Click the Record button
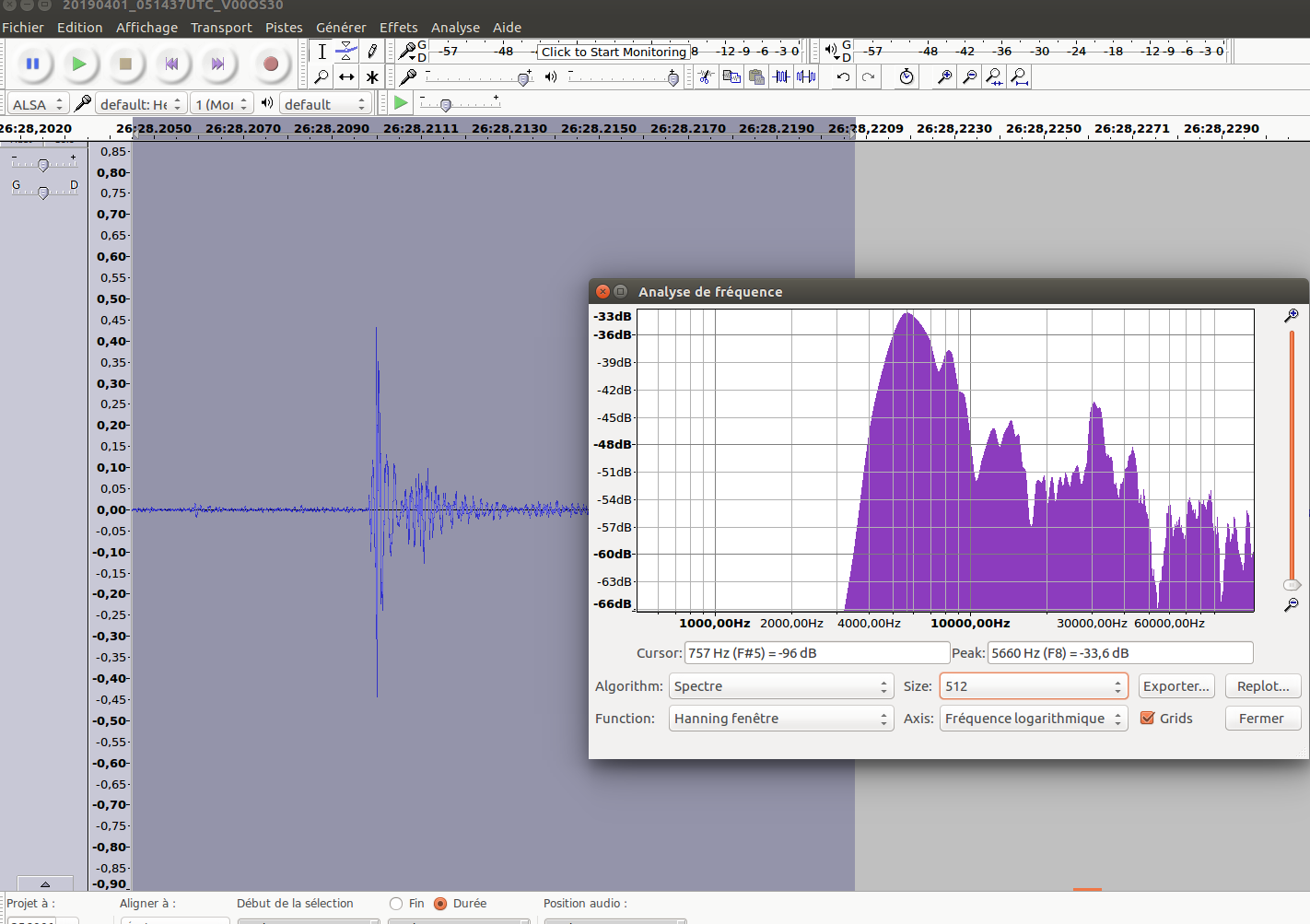 [x=270, y=64]
